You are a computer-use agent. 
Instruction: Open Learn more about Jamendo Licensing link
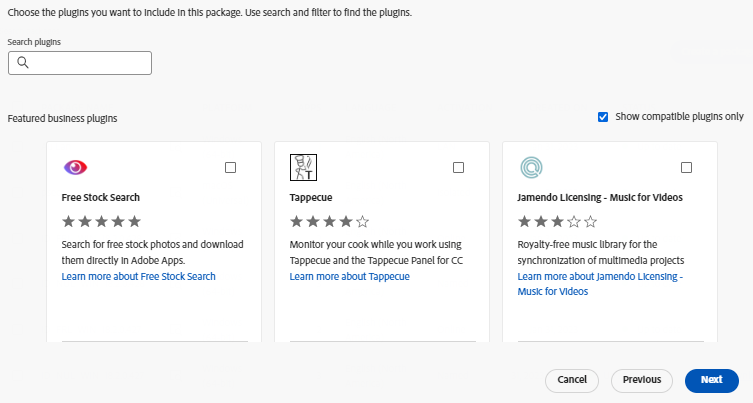pyautogui.click(x=600, y=284)
